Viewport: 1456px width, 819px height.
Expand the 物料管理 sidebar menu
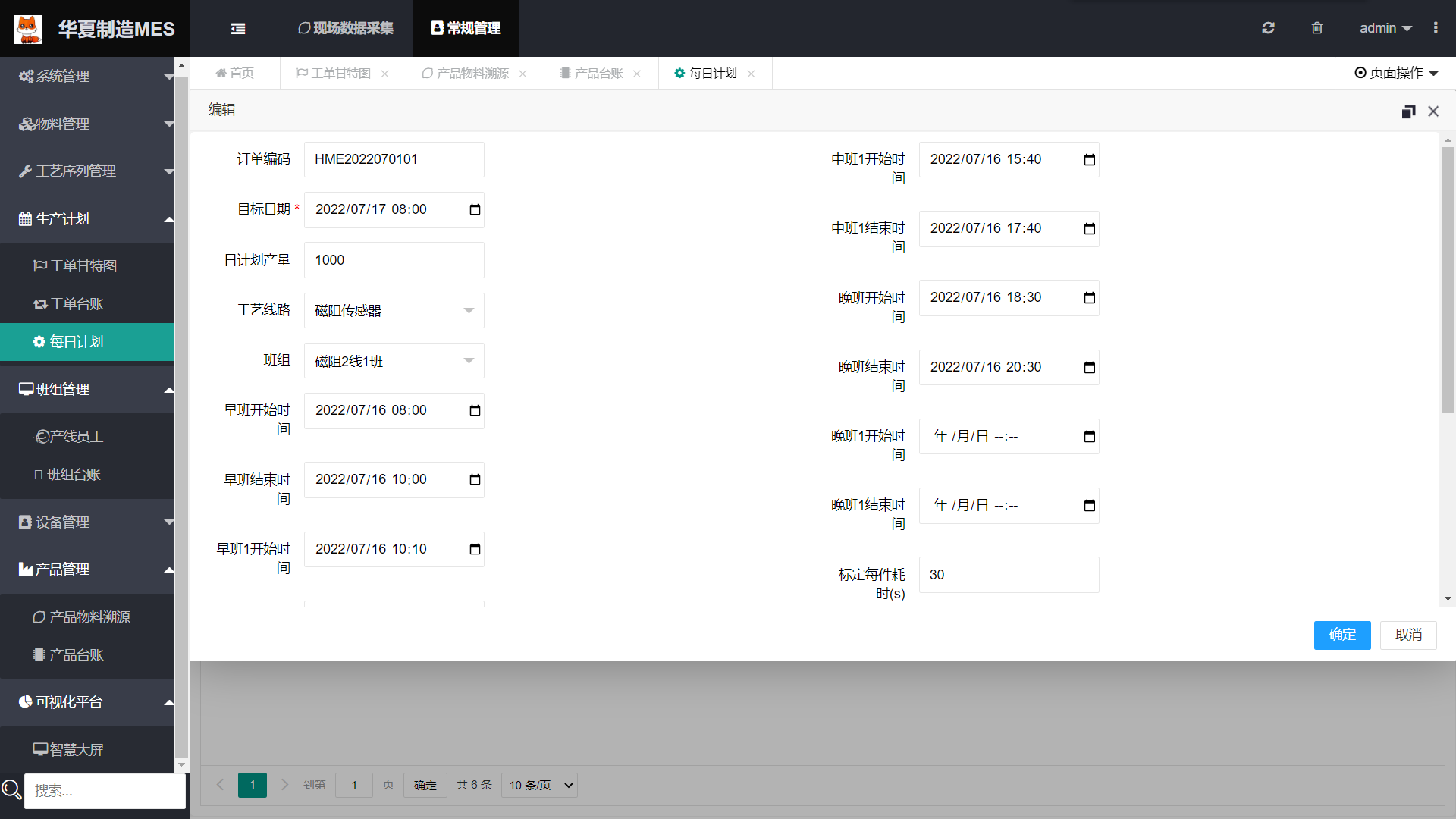coord(87,124)
